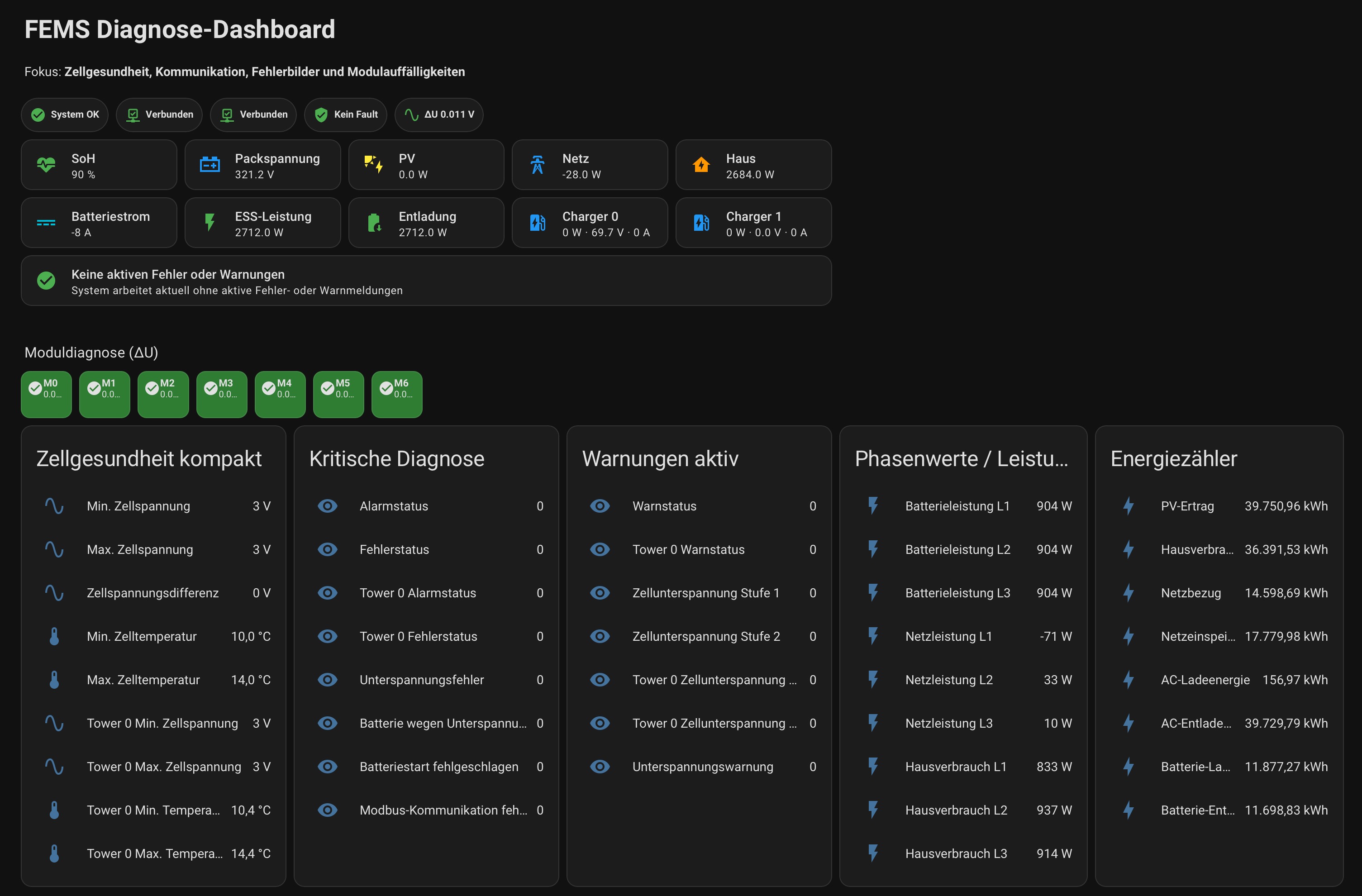Viewport: 1362px width, 896px height.
Task: Click the Charger 0 station icon
Action: [x=537, y=223]
